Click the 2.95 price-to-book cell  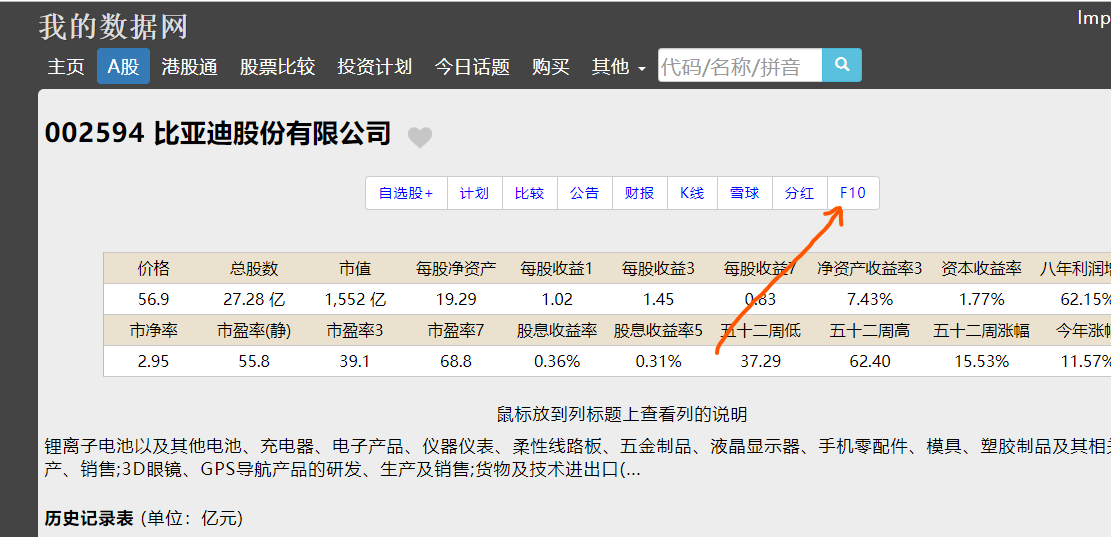pyautogui.click(x=154, y=361)
